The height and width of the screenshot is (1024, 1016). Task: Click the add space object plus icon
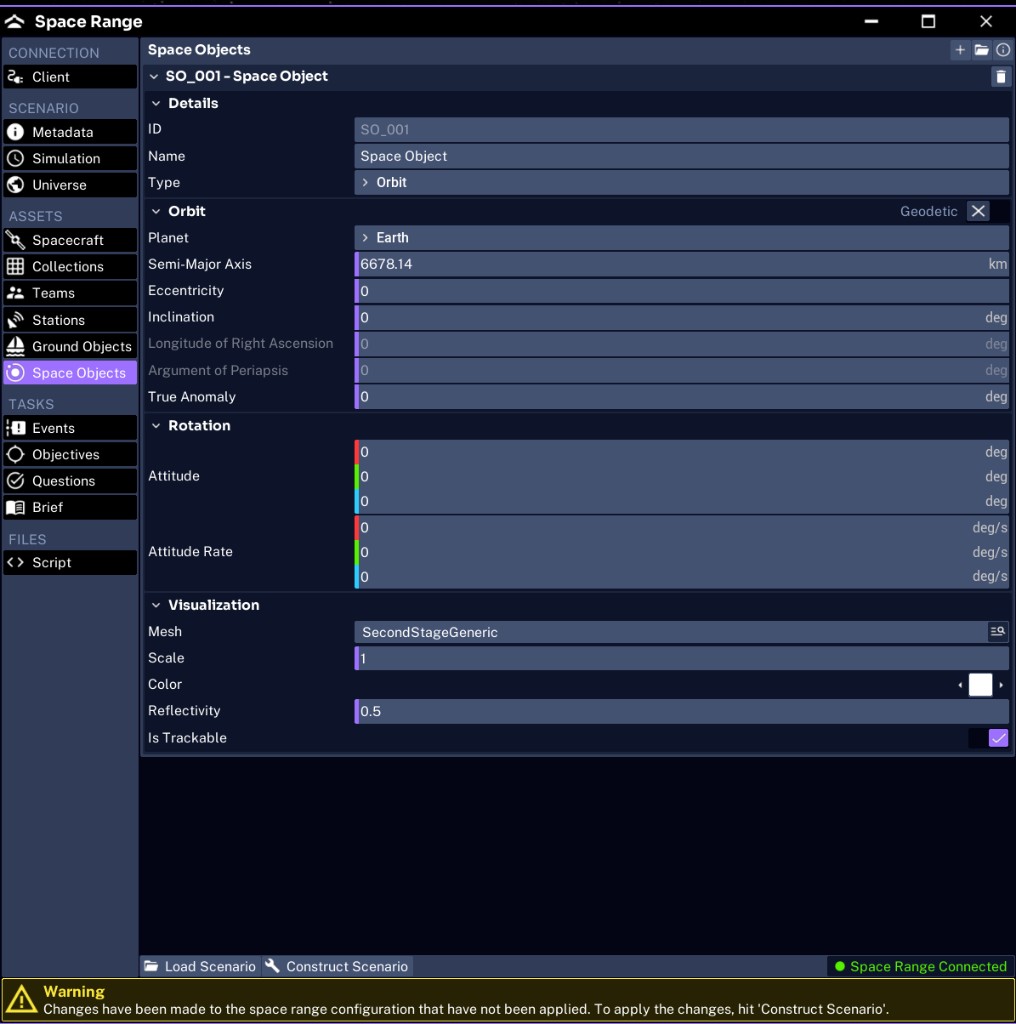tap(960, 50)
